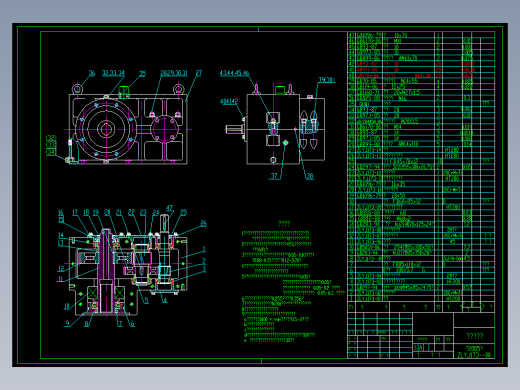Image resolution: width=520 pixels, height=390 pixels.
Task: Click section view callout number 10
Action: (67, 306)
